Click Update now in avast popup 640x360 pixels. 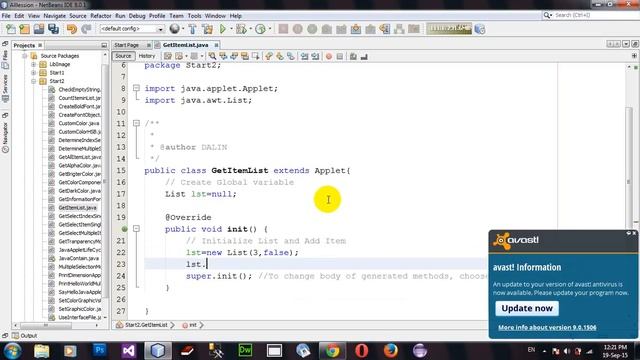[x=527, y=308]
